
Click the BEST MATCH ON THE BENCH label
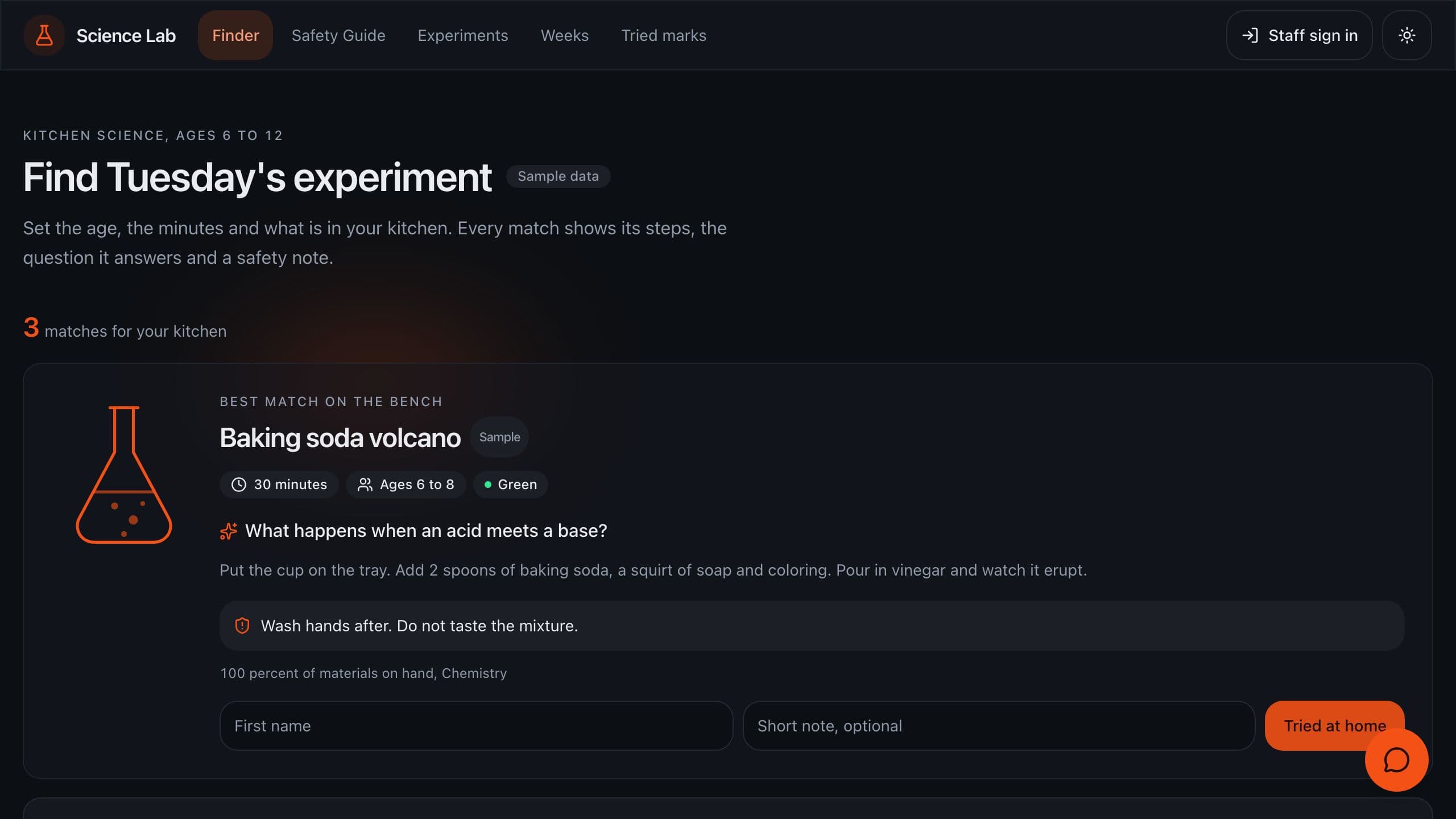[x=331, y=402]
